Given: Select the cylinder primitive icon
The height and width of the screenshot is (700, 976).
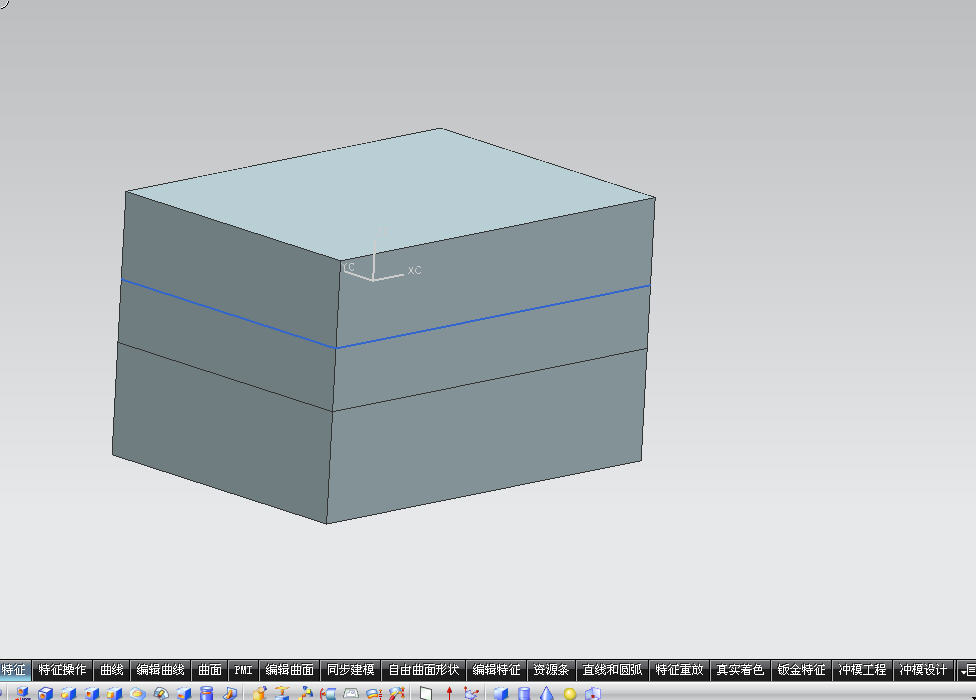Looking at the screenshot, I should point(524,693).
